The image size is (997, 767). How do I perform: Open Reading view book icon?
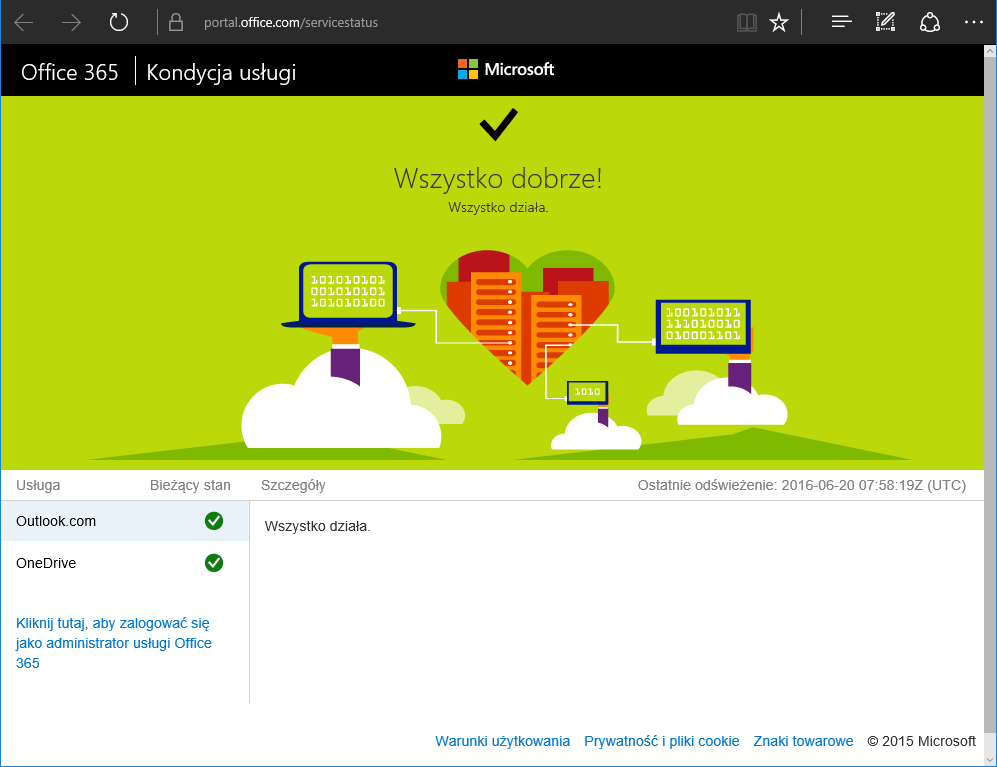pos(746,23)
